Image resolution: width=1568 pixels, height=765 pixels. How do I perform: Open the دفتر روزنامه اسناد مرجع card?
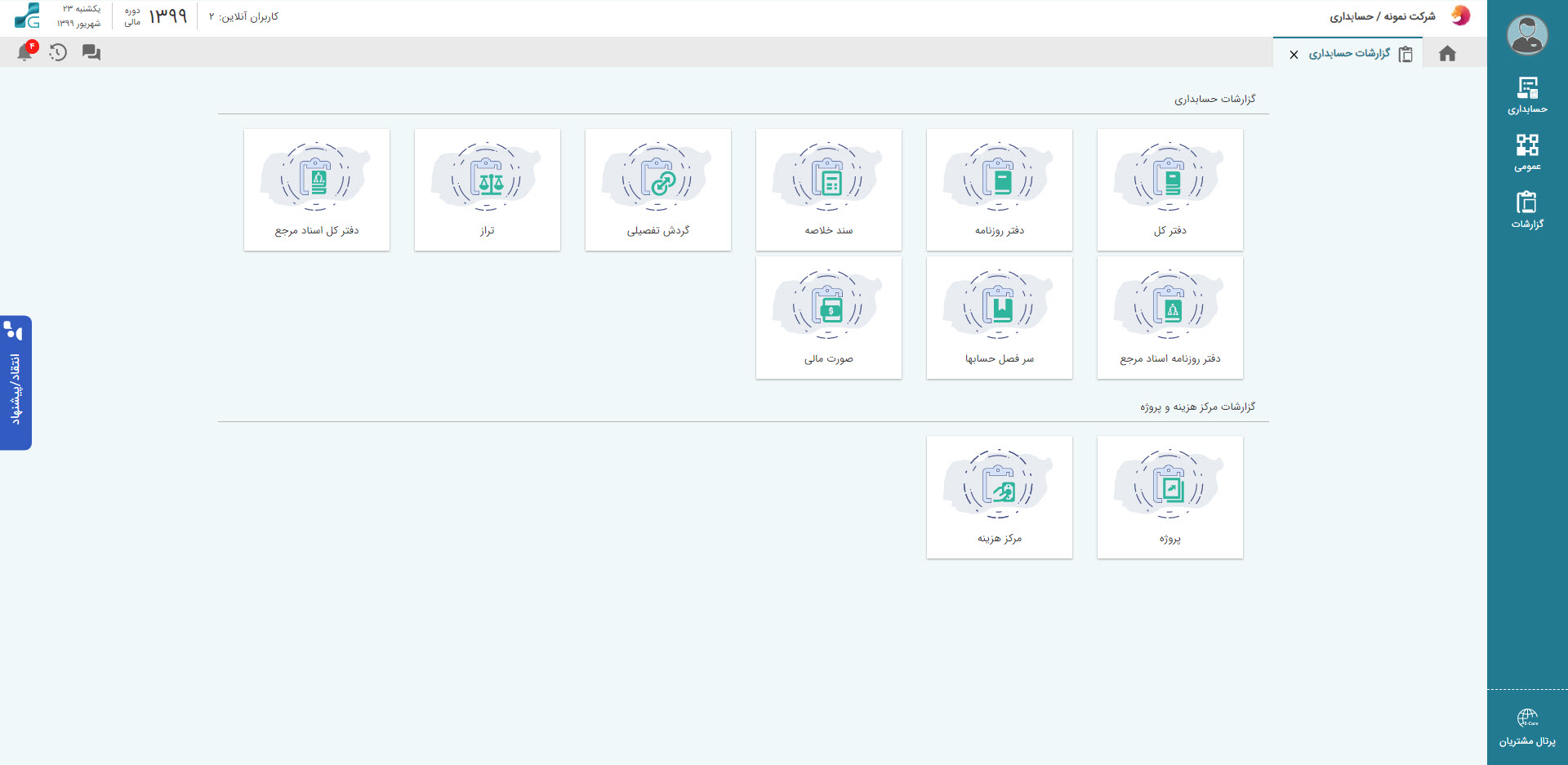pos(1169,318)
